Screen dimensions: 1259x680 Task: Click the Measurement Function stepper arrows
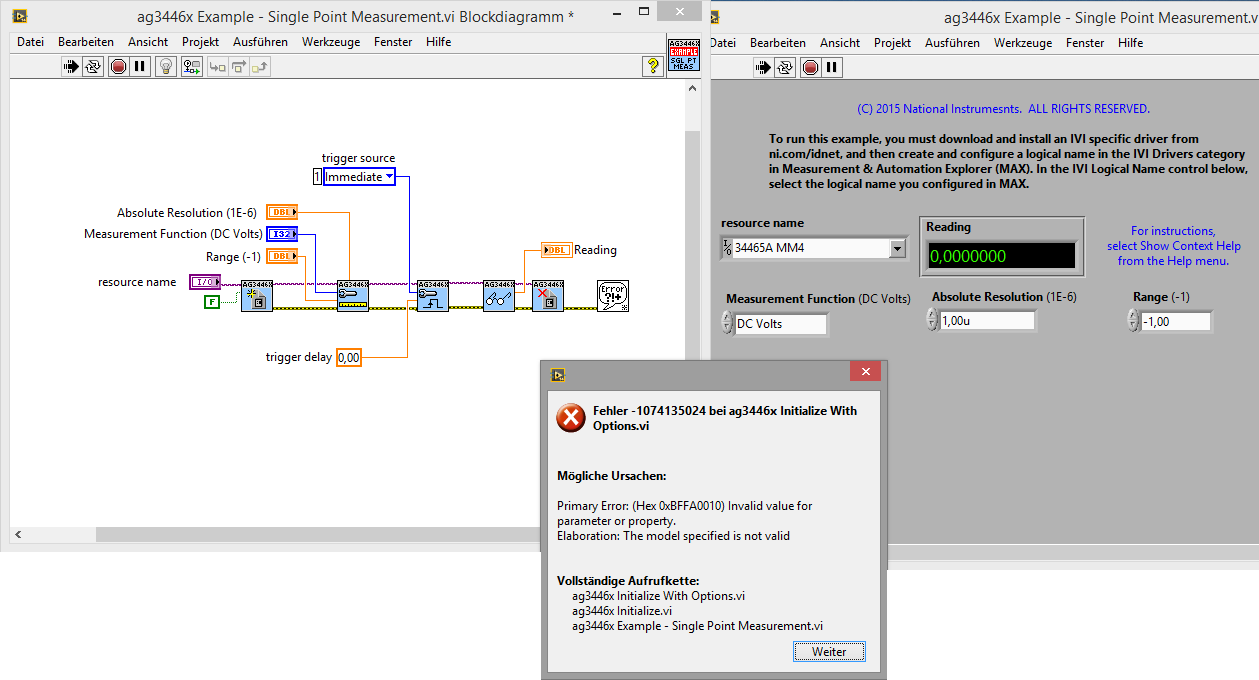[x=726, y=321]
